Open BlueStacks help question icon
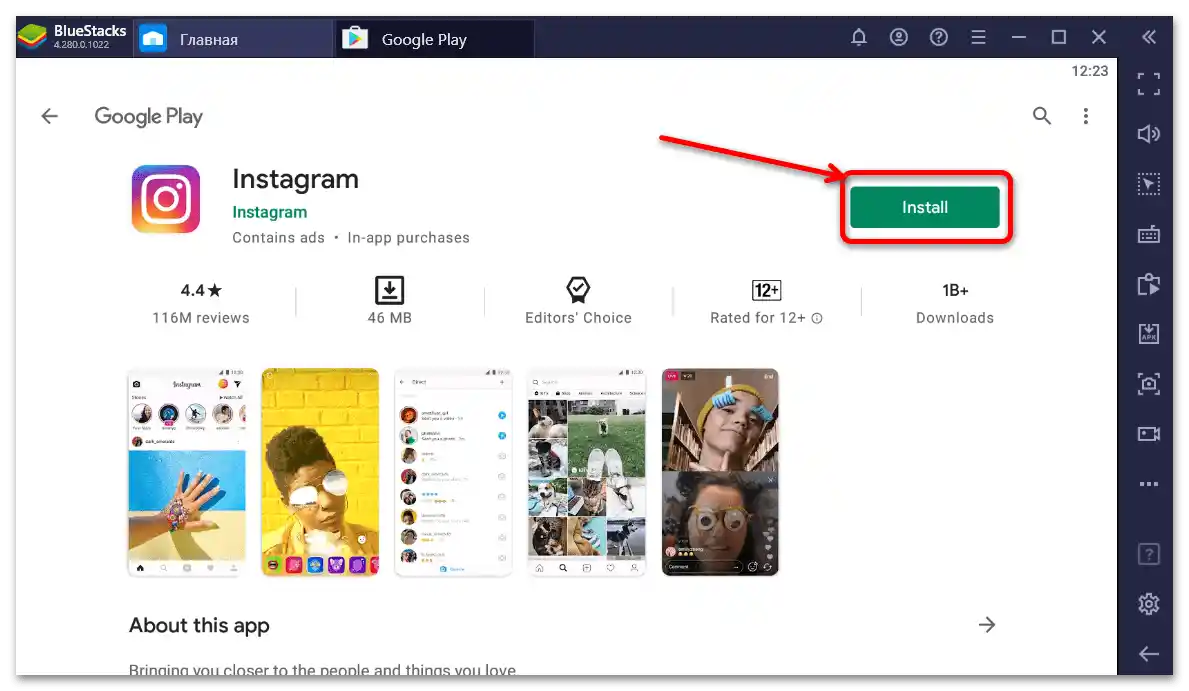The height and width of the screenshot is (691, 1189). 939,37
